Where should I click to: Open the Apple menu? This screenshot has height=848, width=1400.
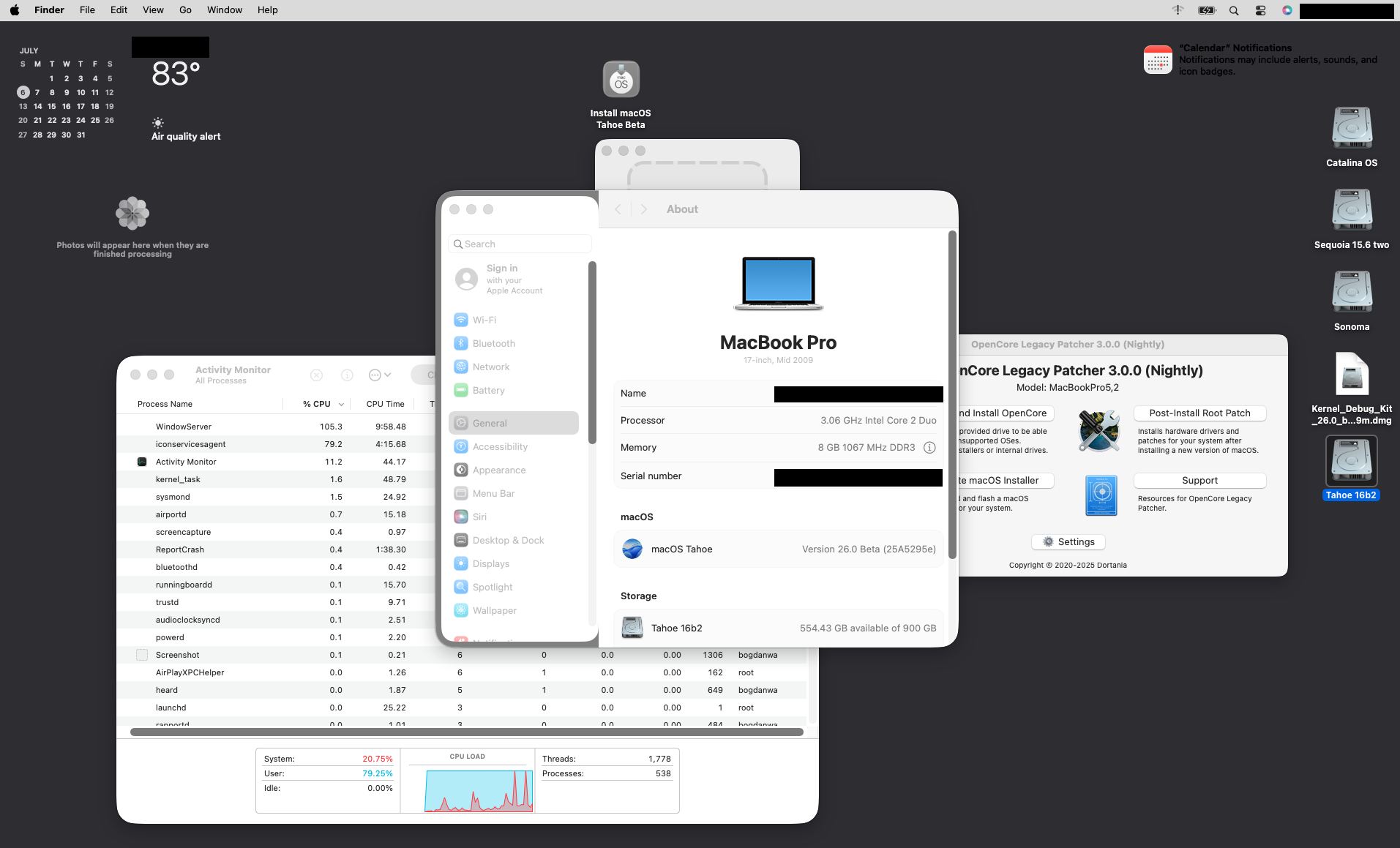point(15,10)
